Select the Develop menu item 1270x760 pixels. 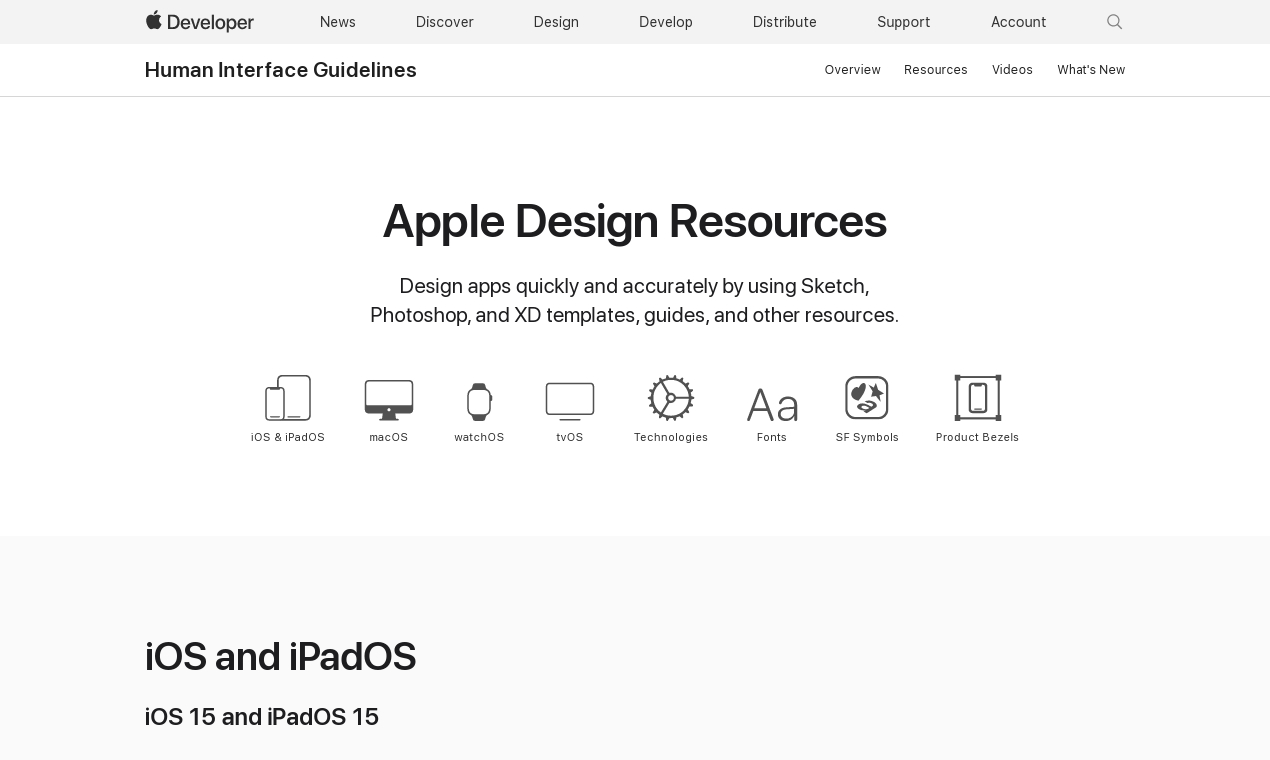[x=665, y=22]
